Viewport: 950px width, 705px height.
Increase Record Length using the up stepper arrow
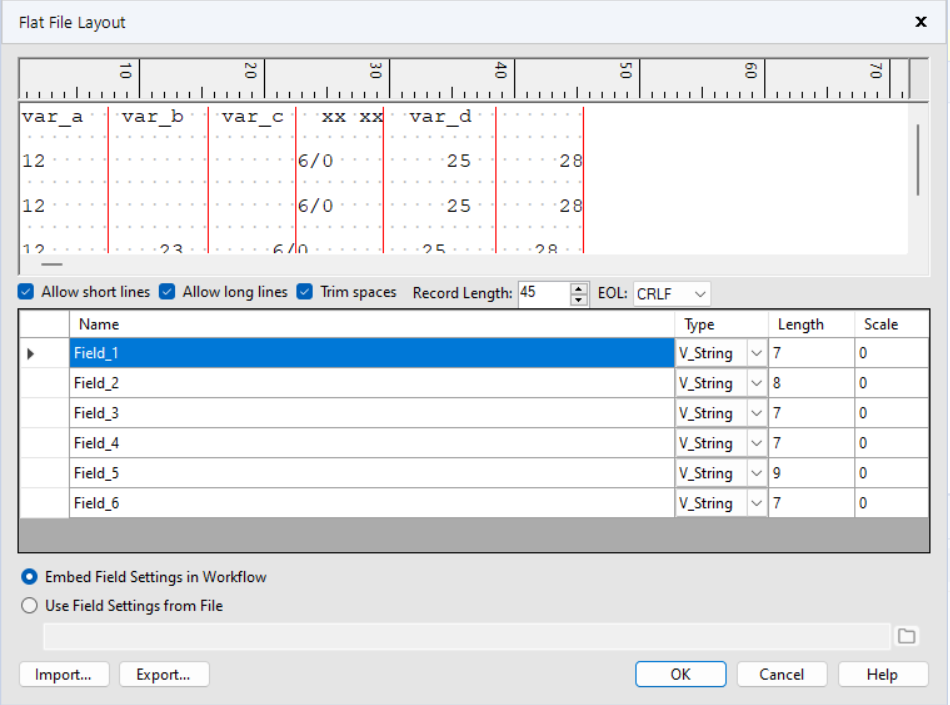pos(578,287)
